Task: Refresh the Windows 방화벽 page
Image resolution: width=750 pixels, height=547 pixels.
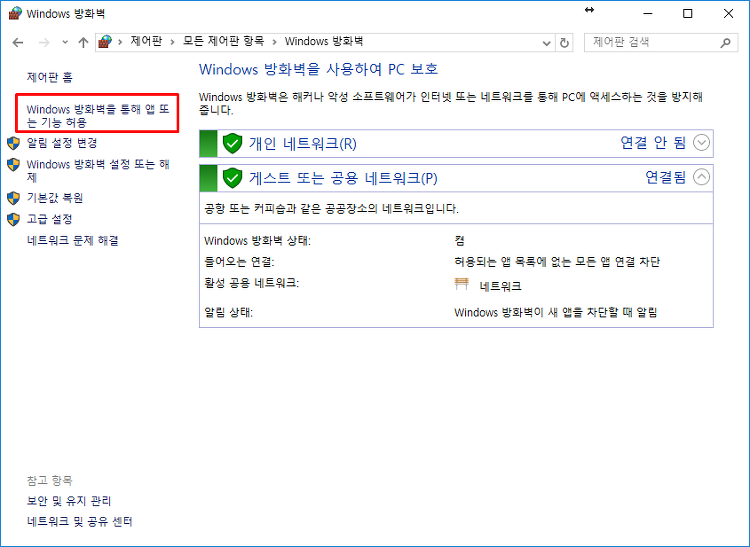Action: [564, 43]
